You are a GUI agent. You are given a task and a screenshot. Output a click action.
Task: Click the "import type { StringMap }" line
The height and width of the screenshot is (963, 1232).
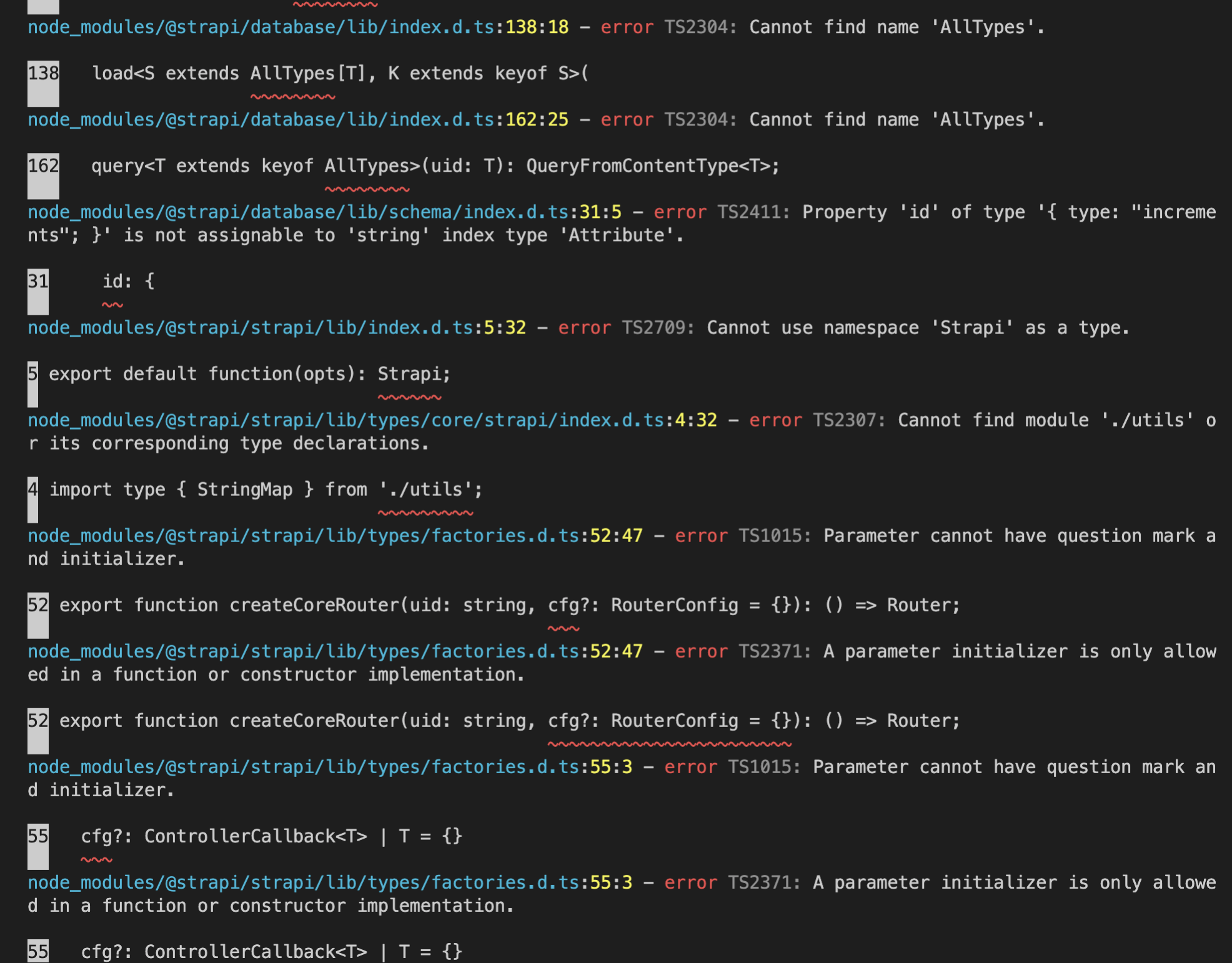coord(266,490)
